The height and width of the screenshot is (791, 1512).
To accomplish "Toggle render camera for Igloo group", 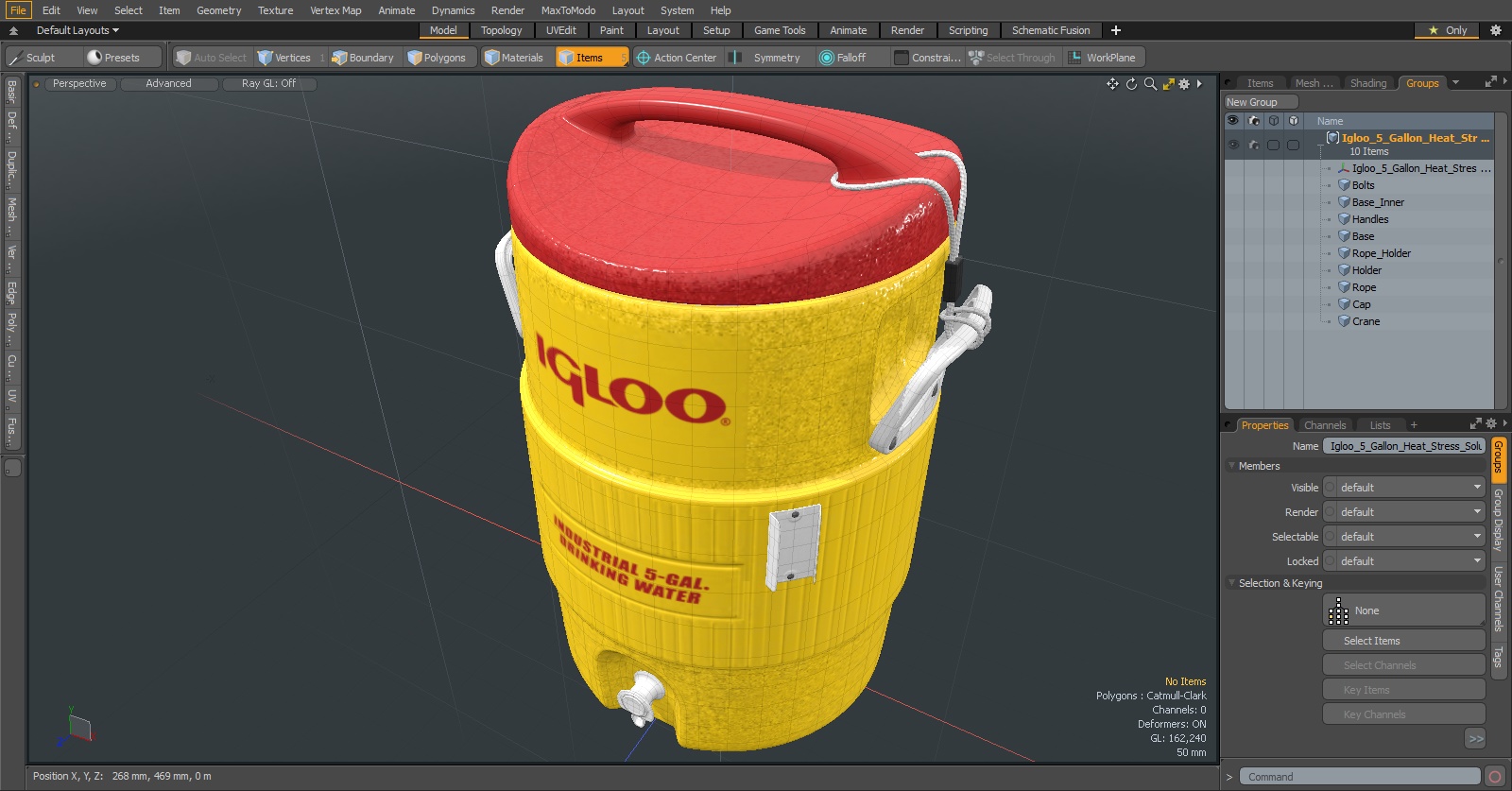I will [x=1253, y=145].
